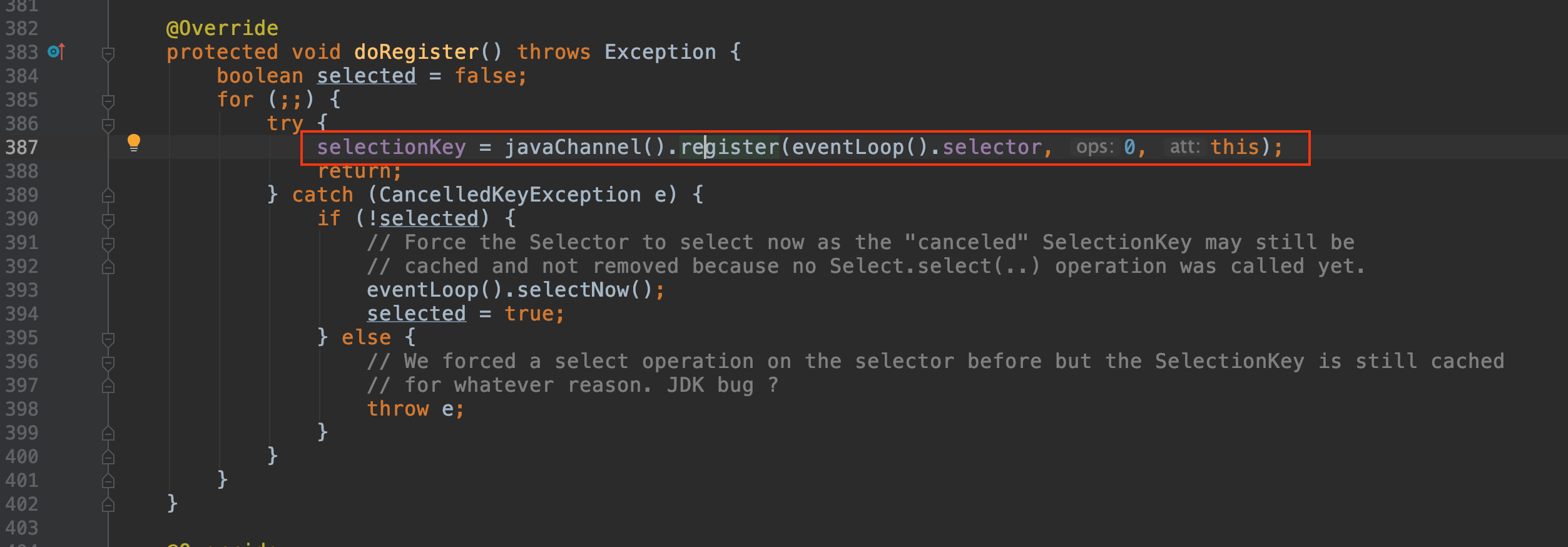Click the override gutter icon at line 383
Image resolution: width=1568 pixels, height=547 pixels.
pyautogui.click(x=56, y=51)
